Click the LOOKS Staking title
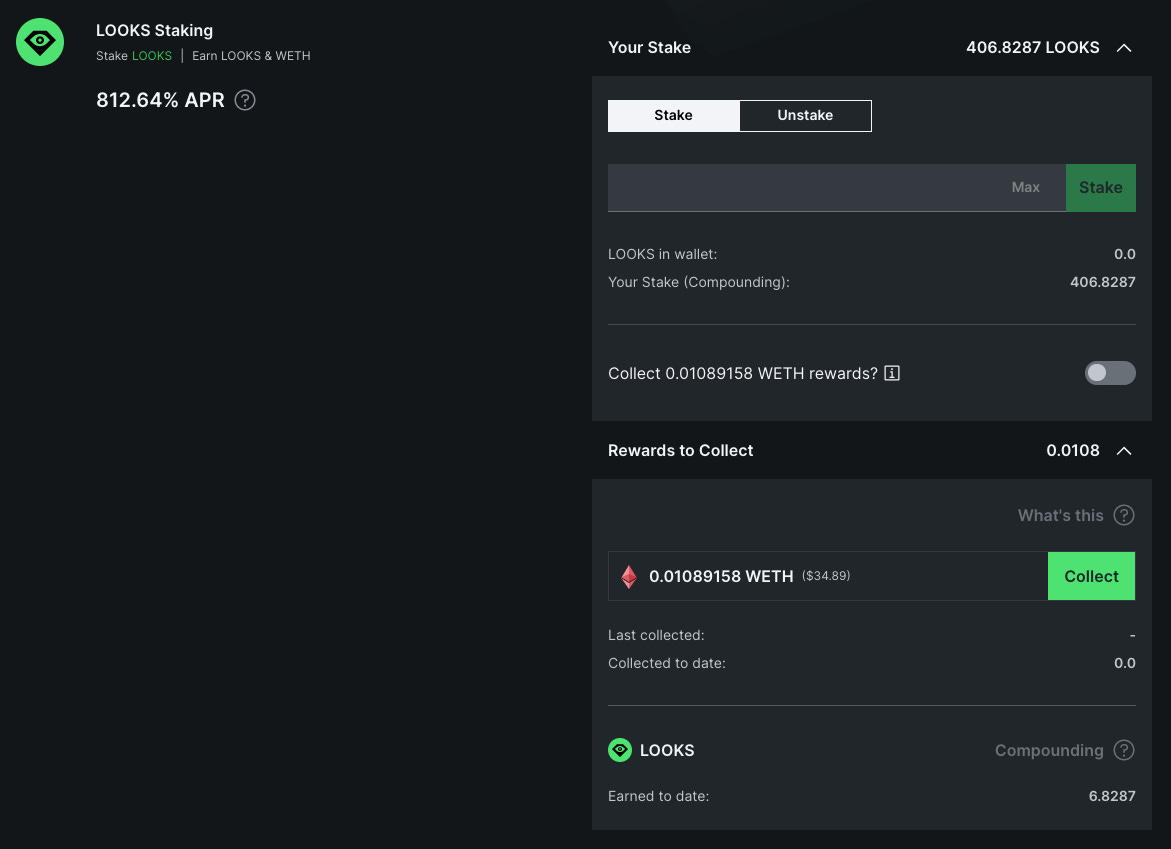The image size is (1171, 849). (x=155, y=31)
